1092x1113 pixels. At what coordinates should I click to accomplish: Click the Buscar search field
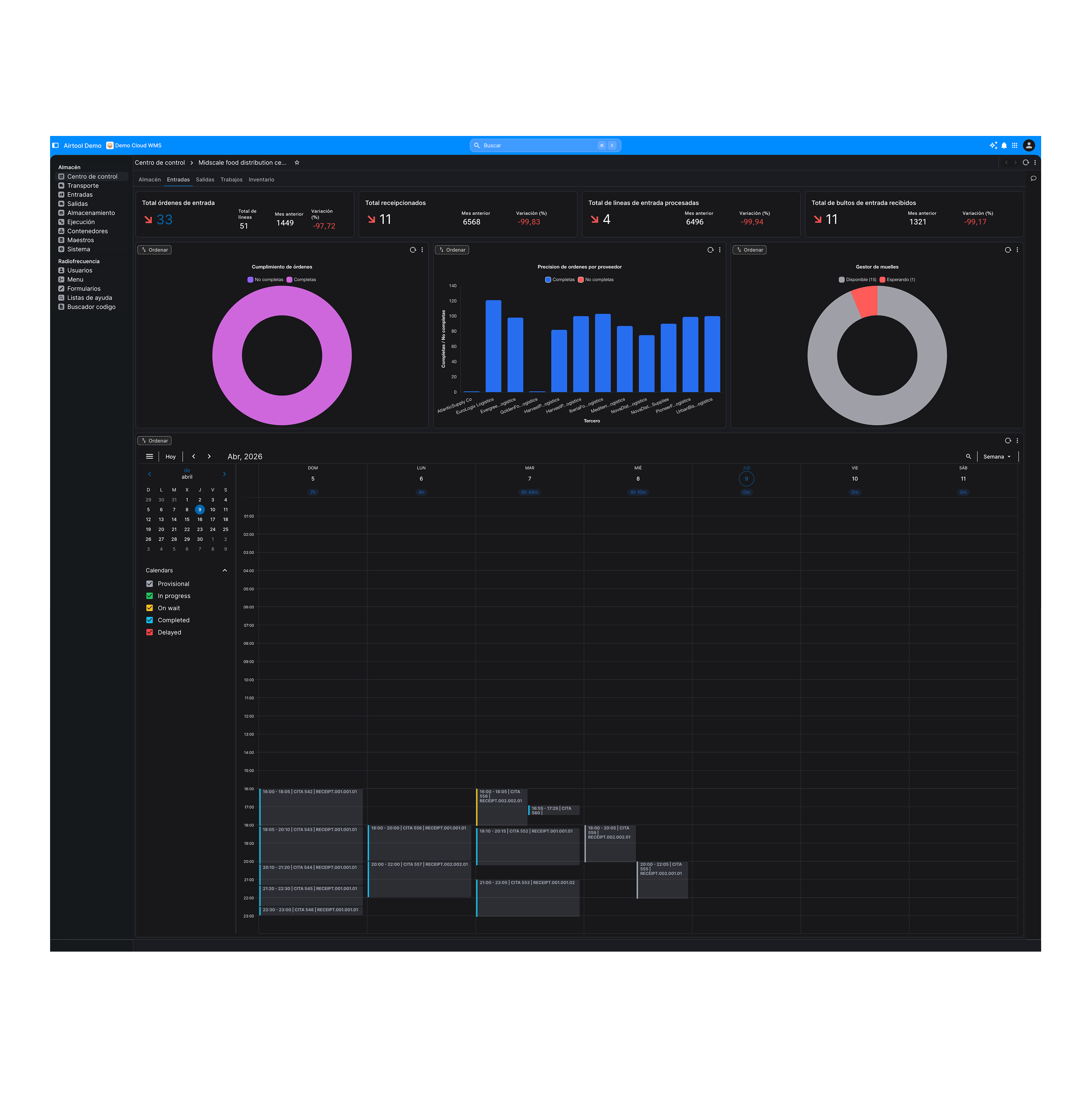(x=539, y=146)
